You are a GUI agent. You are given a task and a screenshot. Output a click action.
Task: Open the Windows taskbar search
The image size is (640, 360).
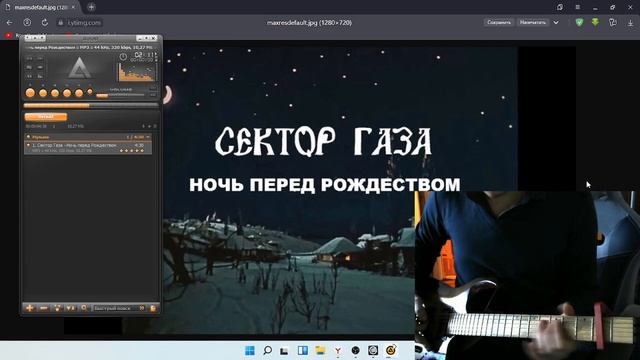267,350
